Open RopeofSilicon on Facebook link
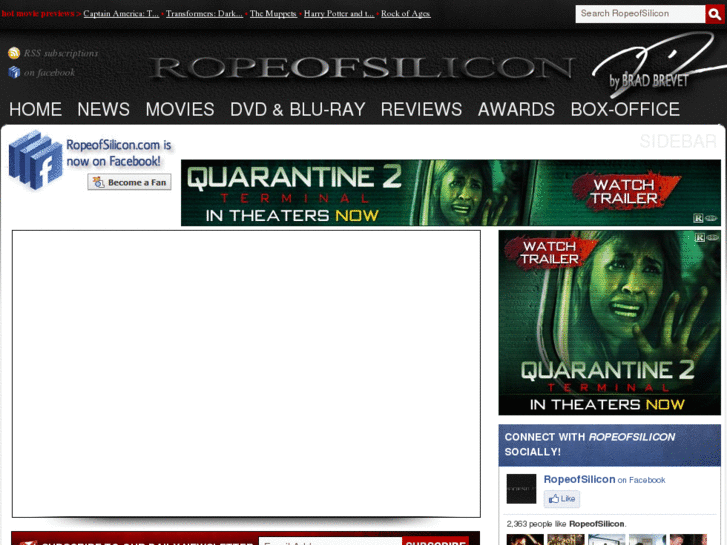The width and height of the screenshot is (727, 545). click(x=604, y=480)
